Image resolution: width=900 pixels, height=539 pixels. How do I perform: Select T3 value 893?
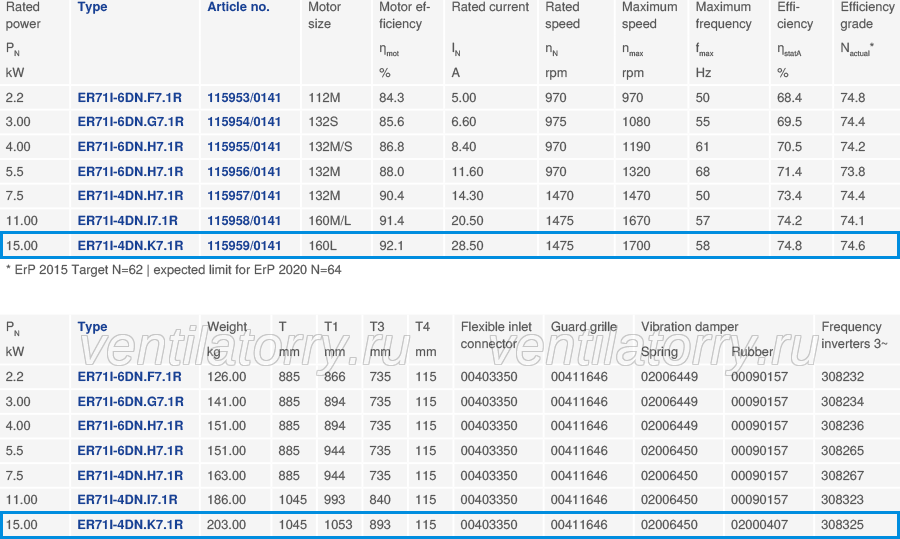[380, 525]
